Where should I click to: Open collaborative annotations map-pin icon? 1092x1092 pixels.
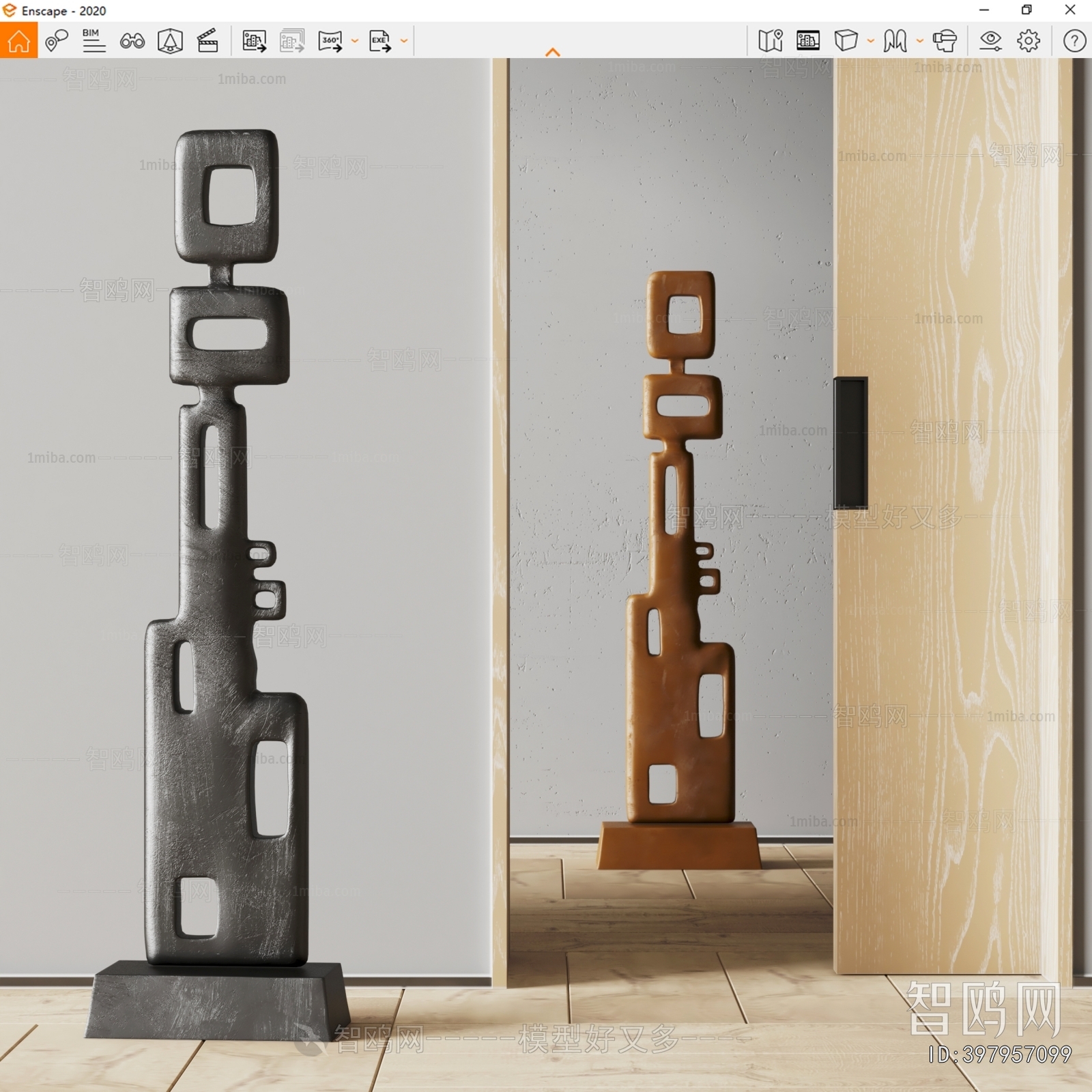57,41
